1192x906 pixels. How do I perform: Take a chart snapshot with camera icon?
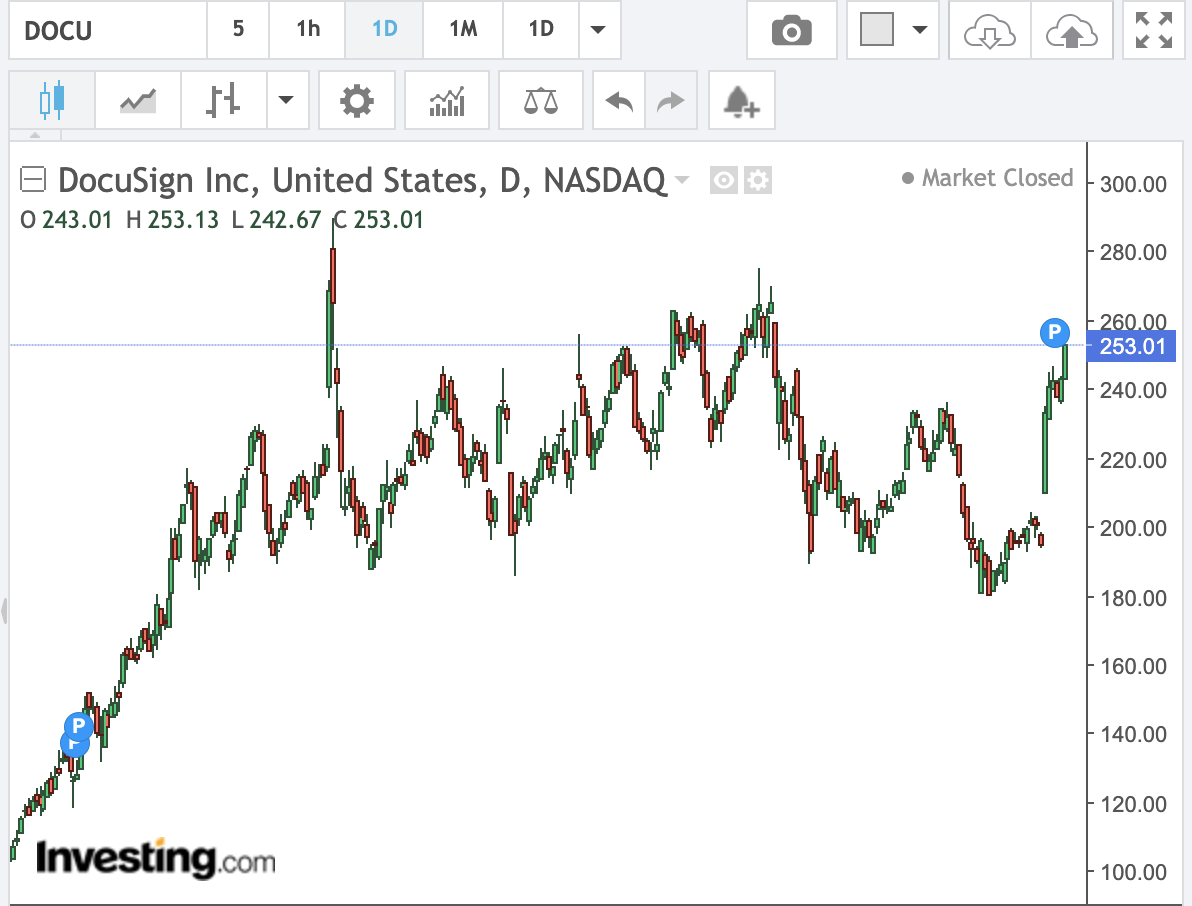pyautogui.click(x=791, y=30)
